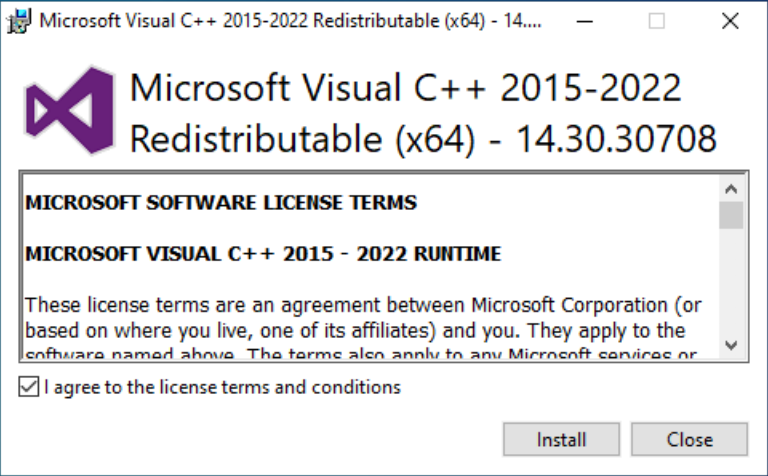Click the 'based on where you live' license line
The image size is (768, 476).
tap(355, 331)
